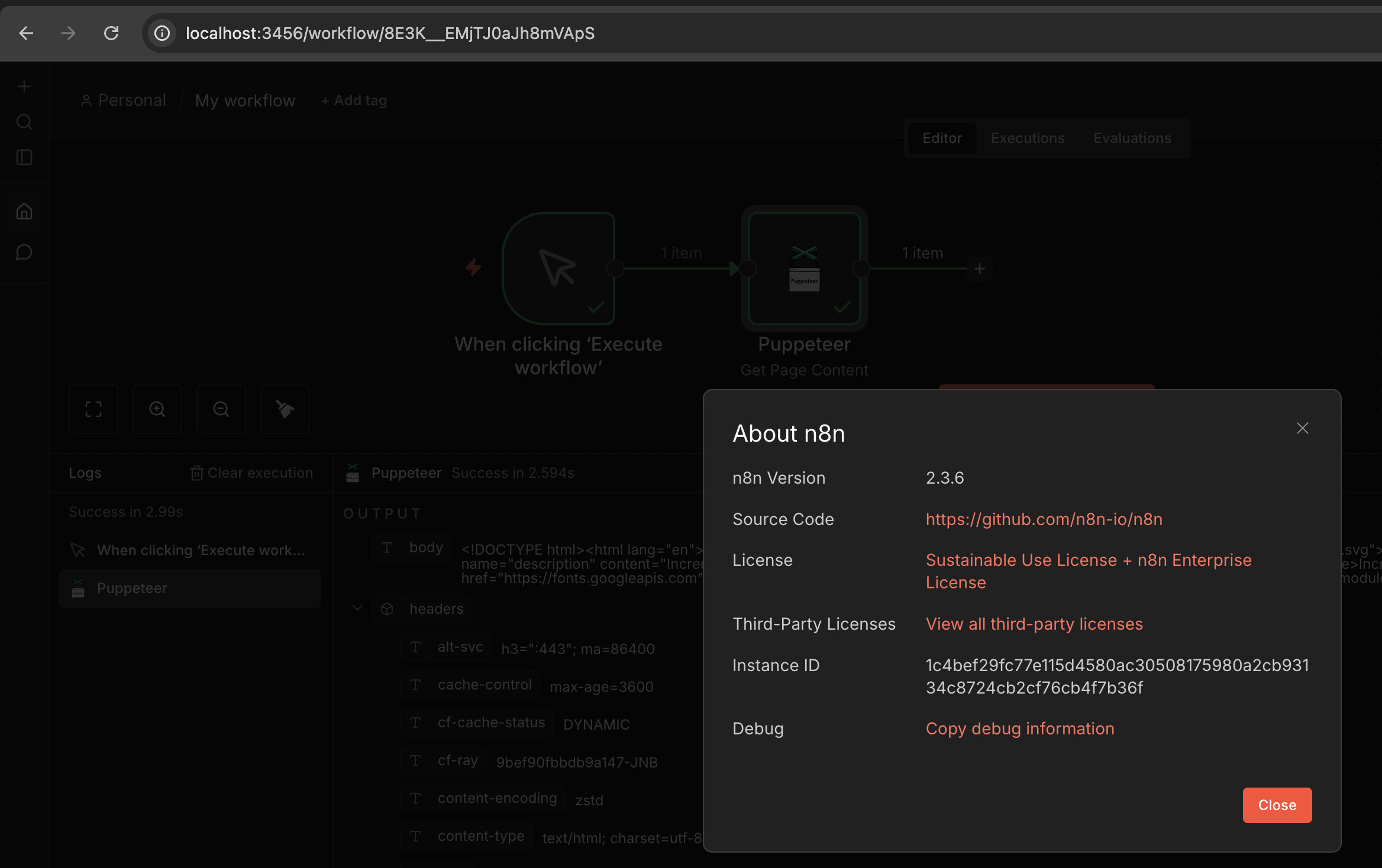Switch to the Executions tab
The height and width of the screenshot is (868, 1382).
tap(1028, 138)
